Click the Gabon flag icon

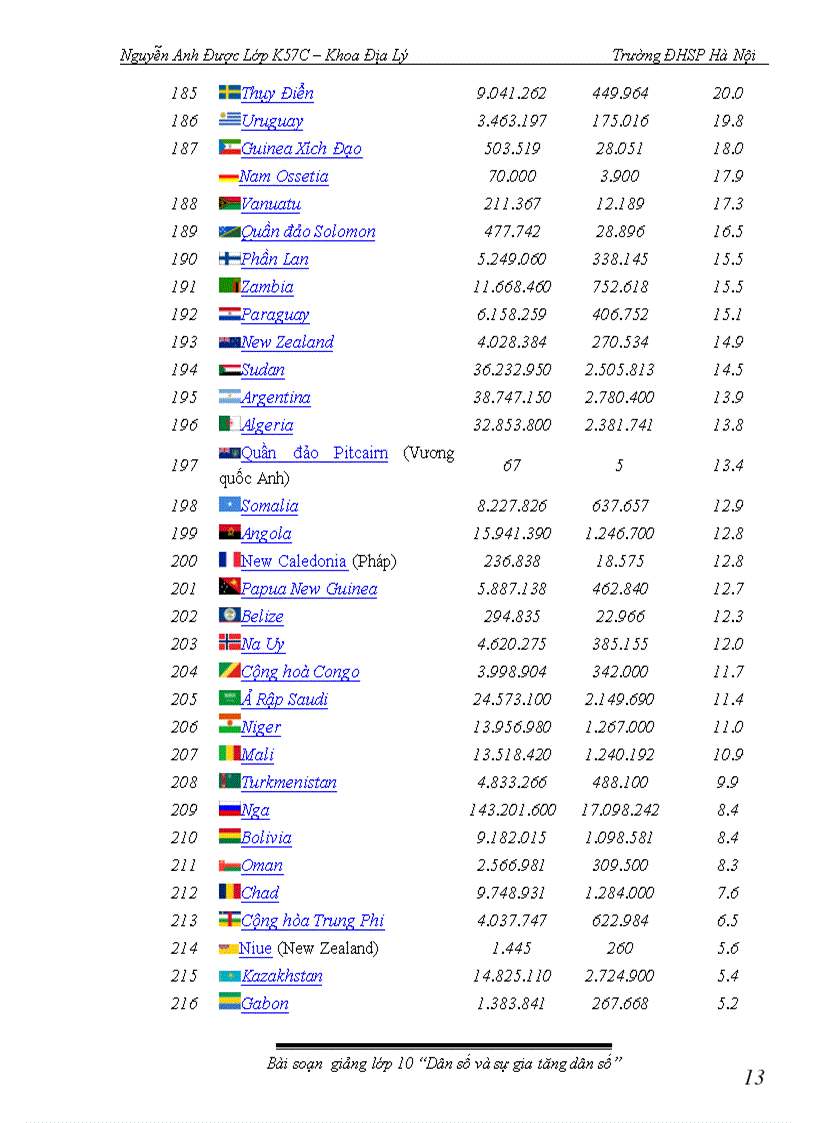pyautogui.click(x=229, y=1002)
